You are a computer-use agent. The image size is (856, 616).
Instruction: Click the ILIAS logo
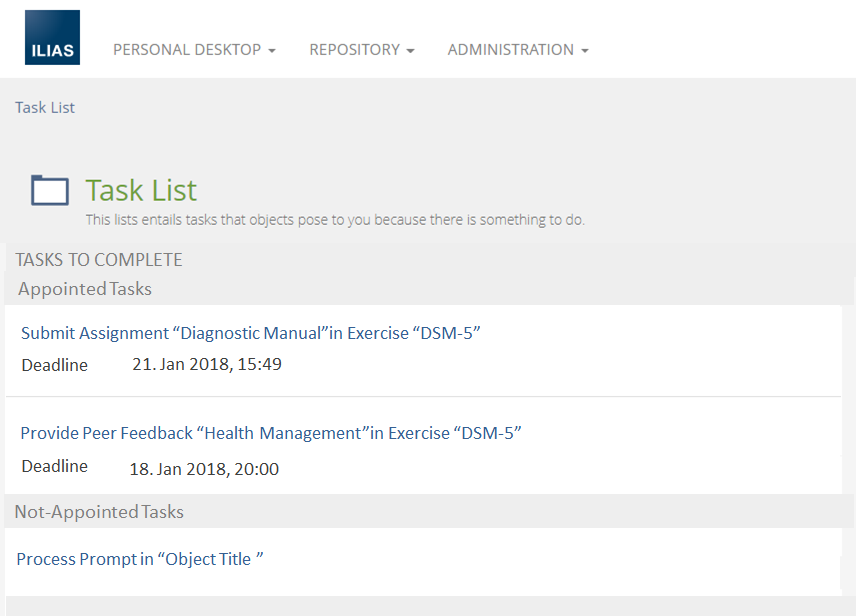coord(52,38)
